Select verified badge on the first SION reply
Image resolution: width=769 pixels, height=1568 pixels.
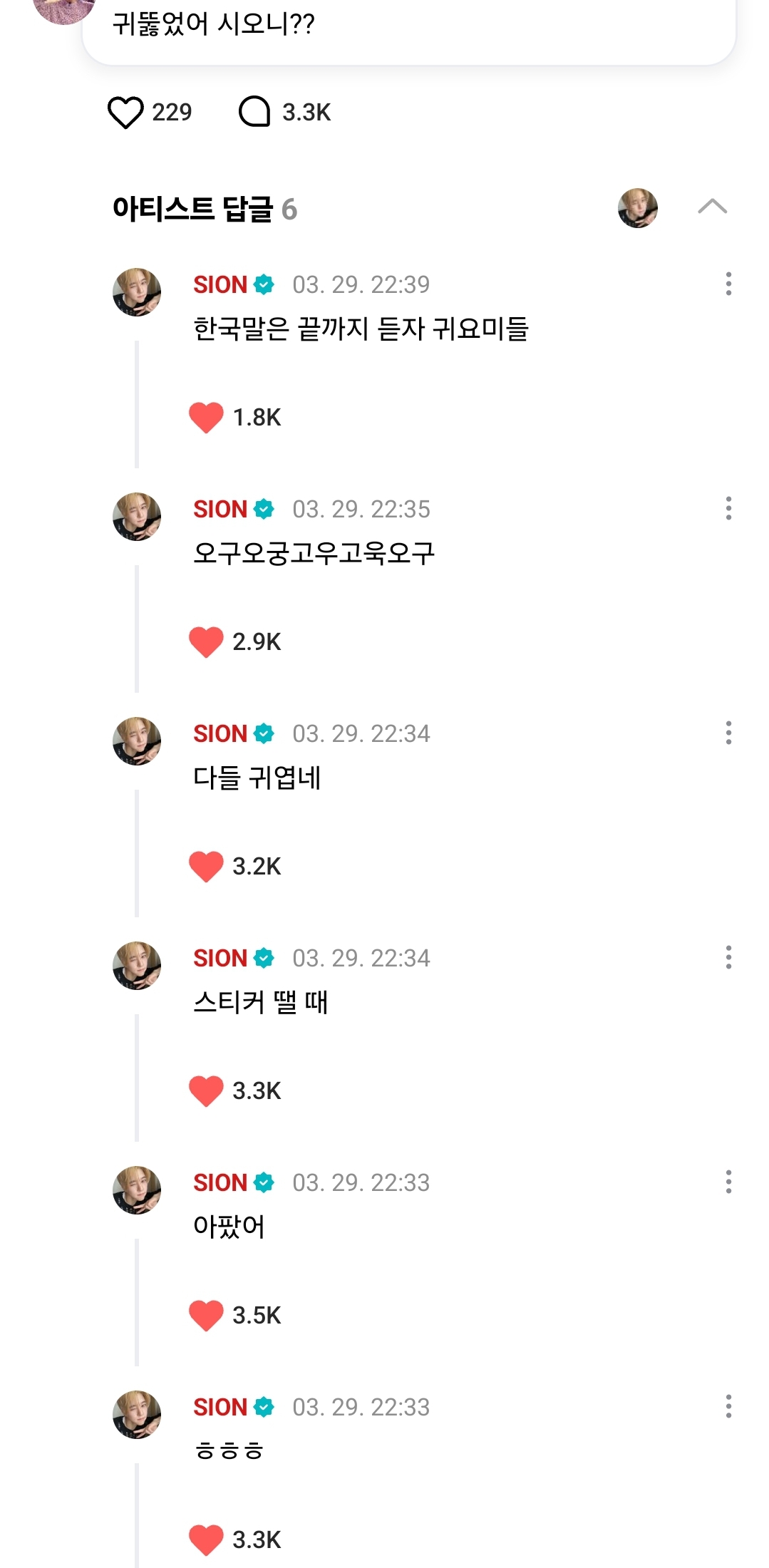pos(264,285)
